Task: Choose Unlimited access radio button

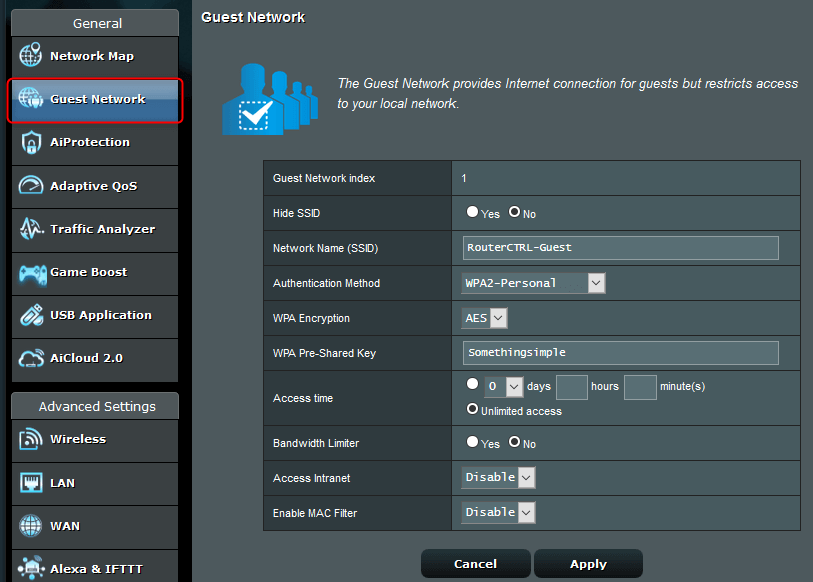Action: point(472,409)
